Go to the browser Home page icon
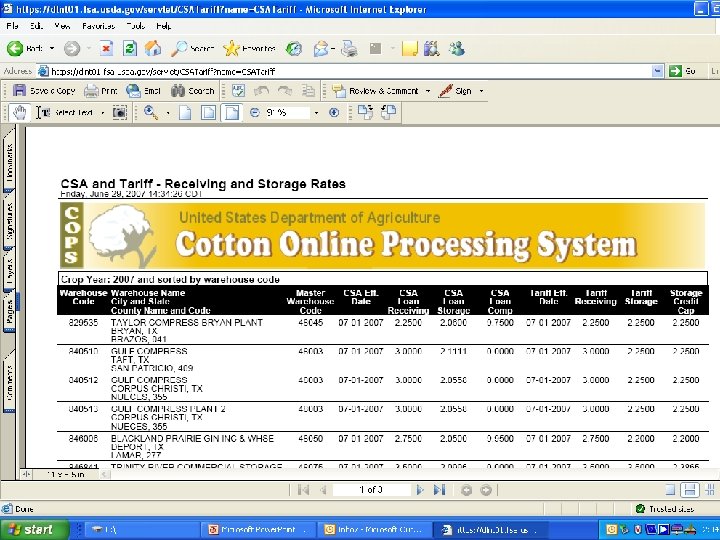The image size is (720, 540). (x=152, y=48)
